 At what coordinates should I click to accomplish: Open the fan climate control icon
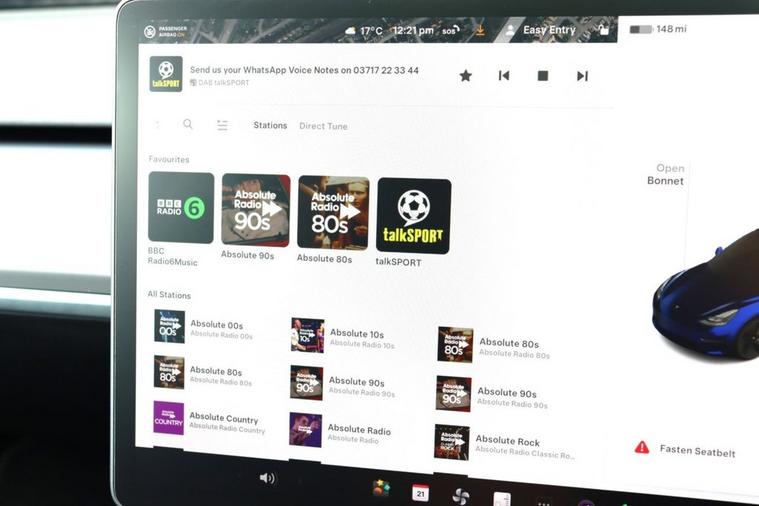460,496
